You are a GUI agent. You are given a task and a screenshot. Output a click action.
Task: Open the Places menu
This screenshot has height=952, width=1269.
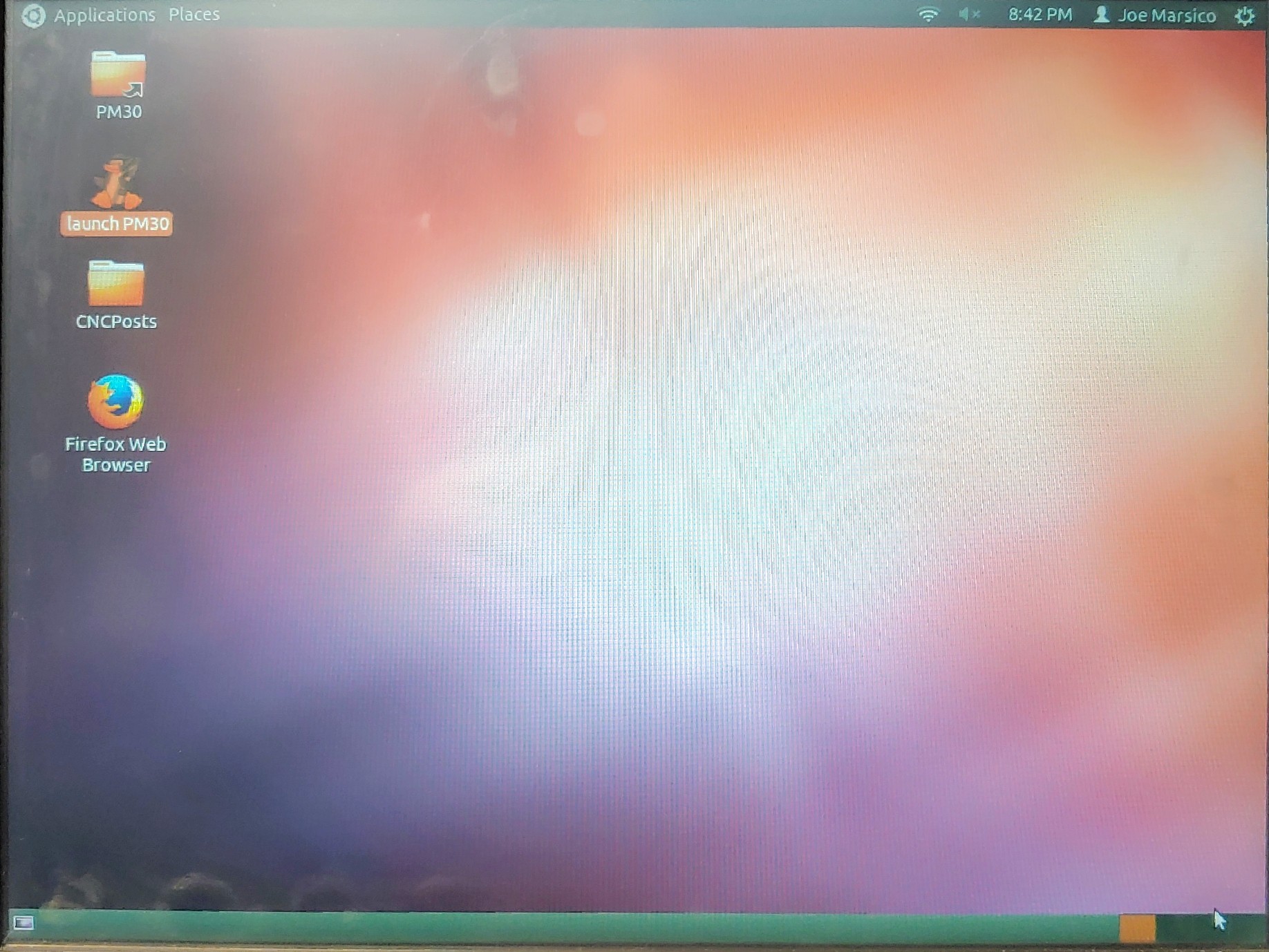coord(194,14)
